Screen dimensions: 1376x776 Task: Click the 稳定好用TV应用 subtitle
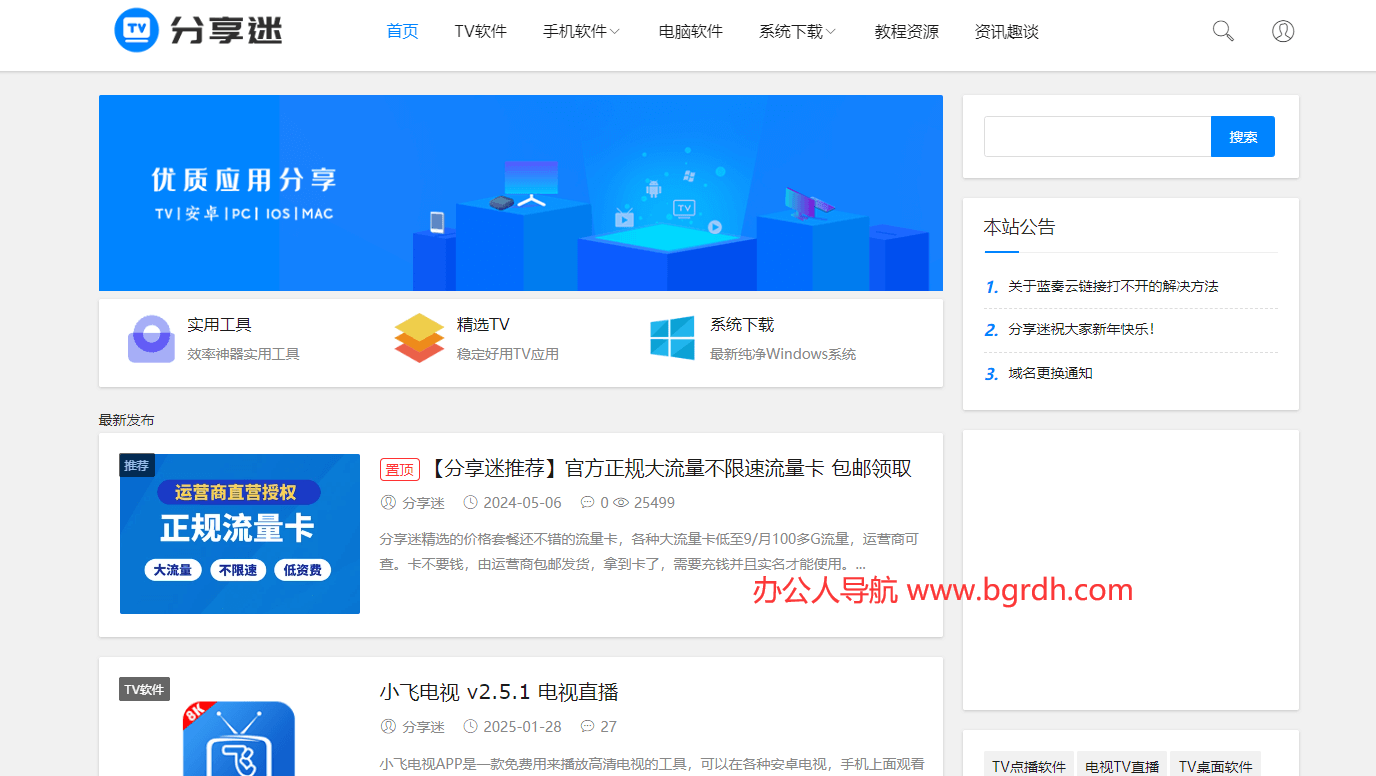508,354
